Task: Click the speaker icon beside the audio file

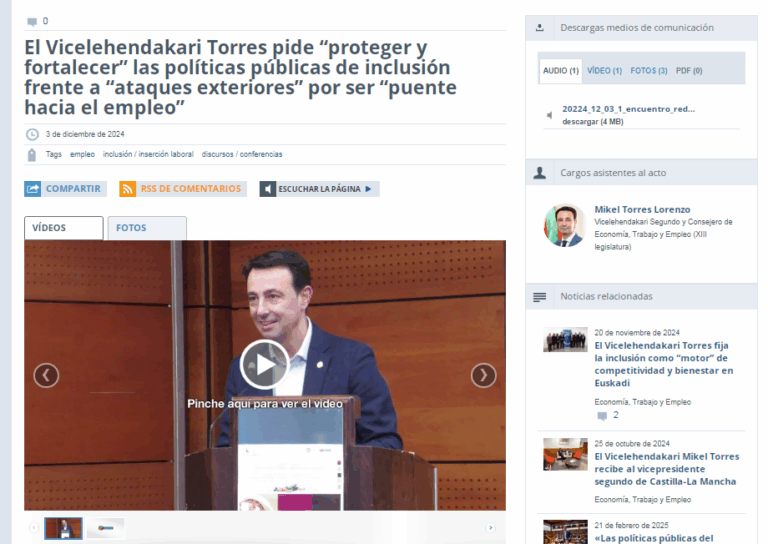Action: 549,115
